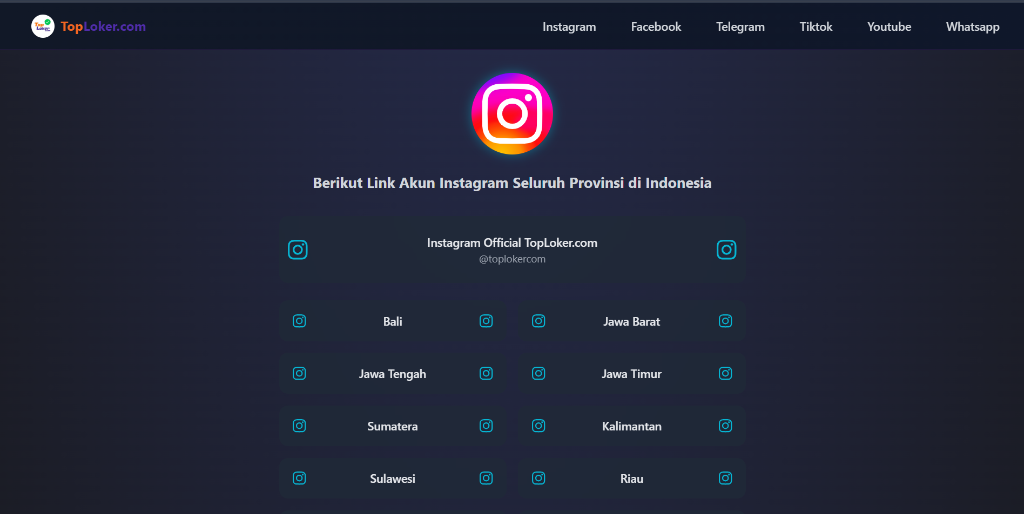Click Instagram icon right of Kalimantan
1024x514 pixels.
[726, 425]
